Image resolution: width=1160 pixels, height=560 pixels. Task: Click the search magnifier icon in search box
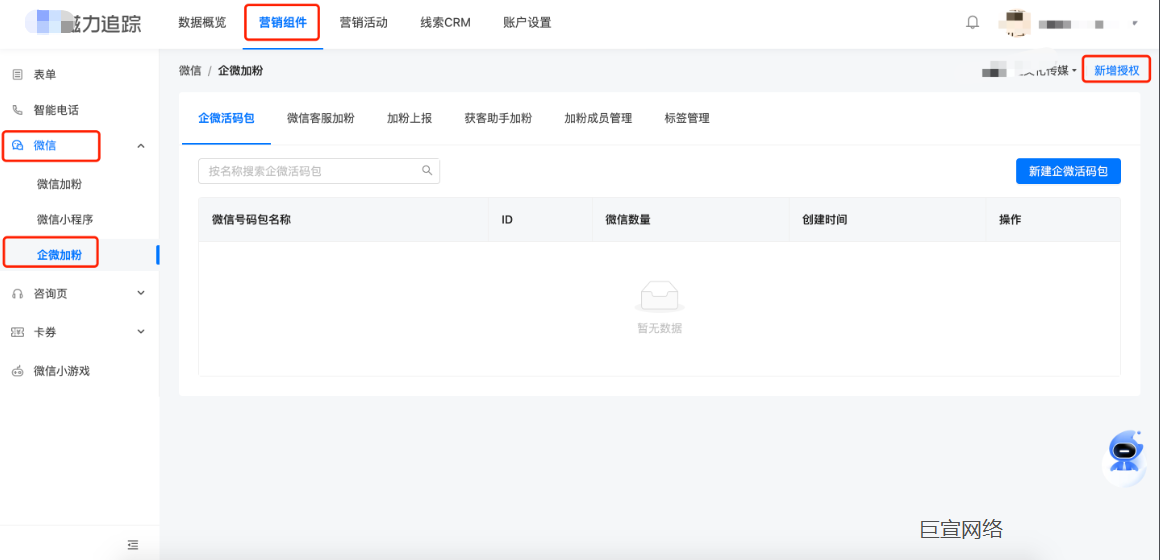[427, 170]
